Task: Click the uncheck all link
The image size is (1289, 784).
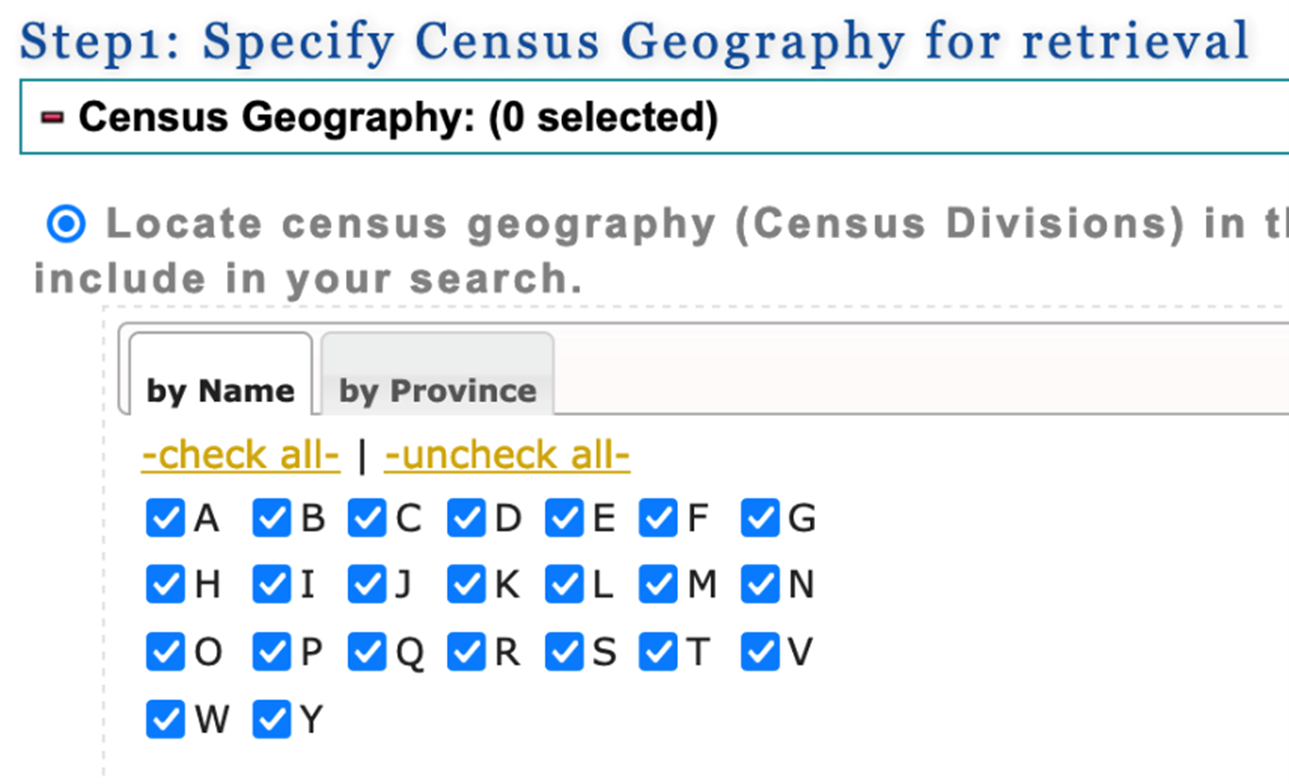Action: [x=506, y=455]
